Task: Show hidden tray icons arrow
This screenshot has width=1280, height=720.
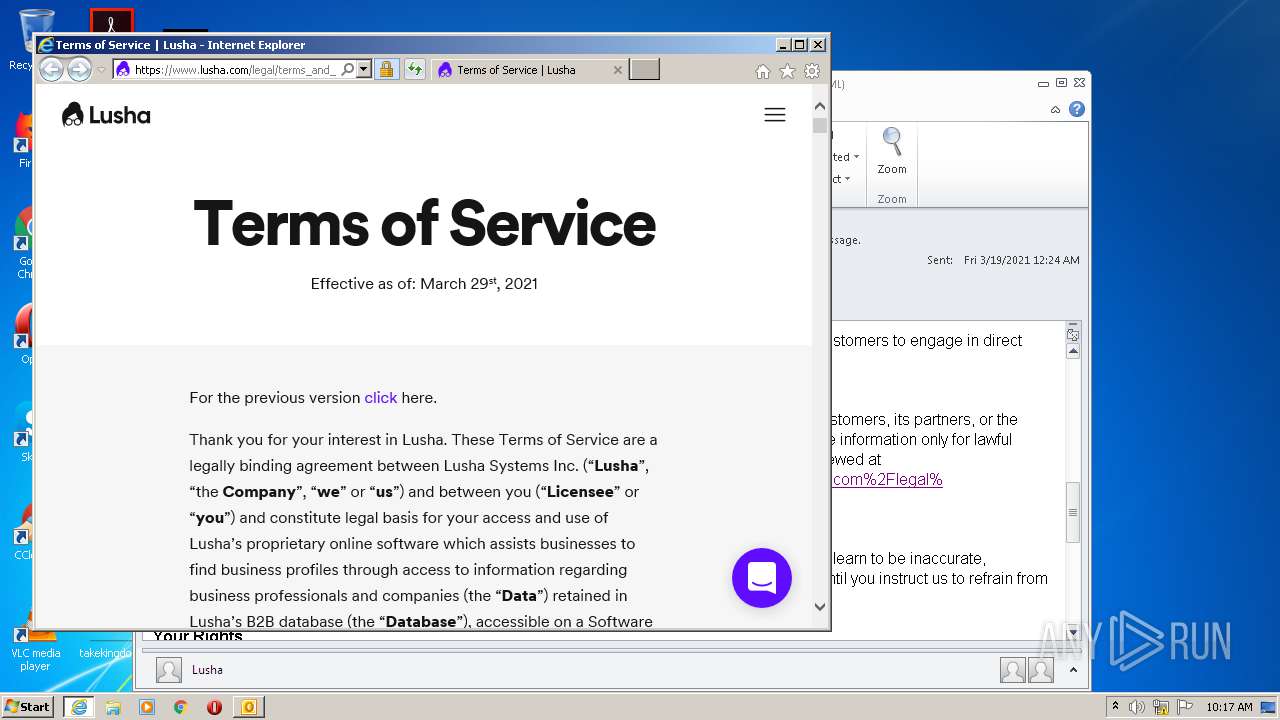Action: [x=1116, y=706]
